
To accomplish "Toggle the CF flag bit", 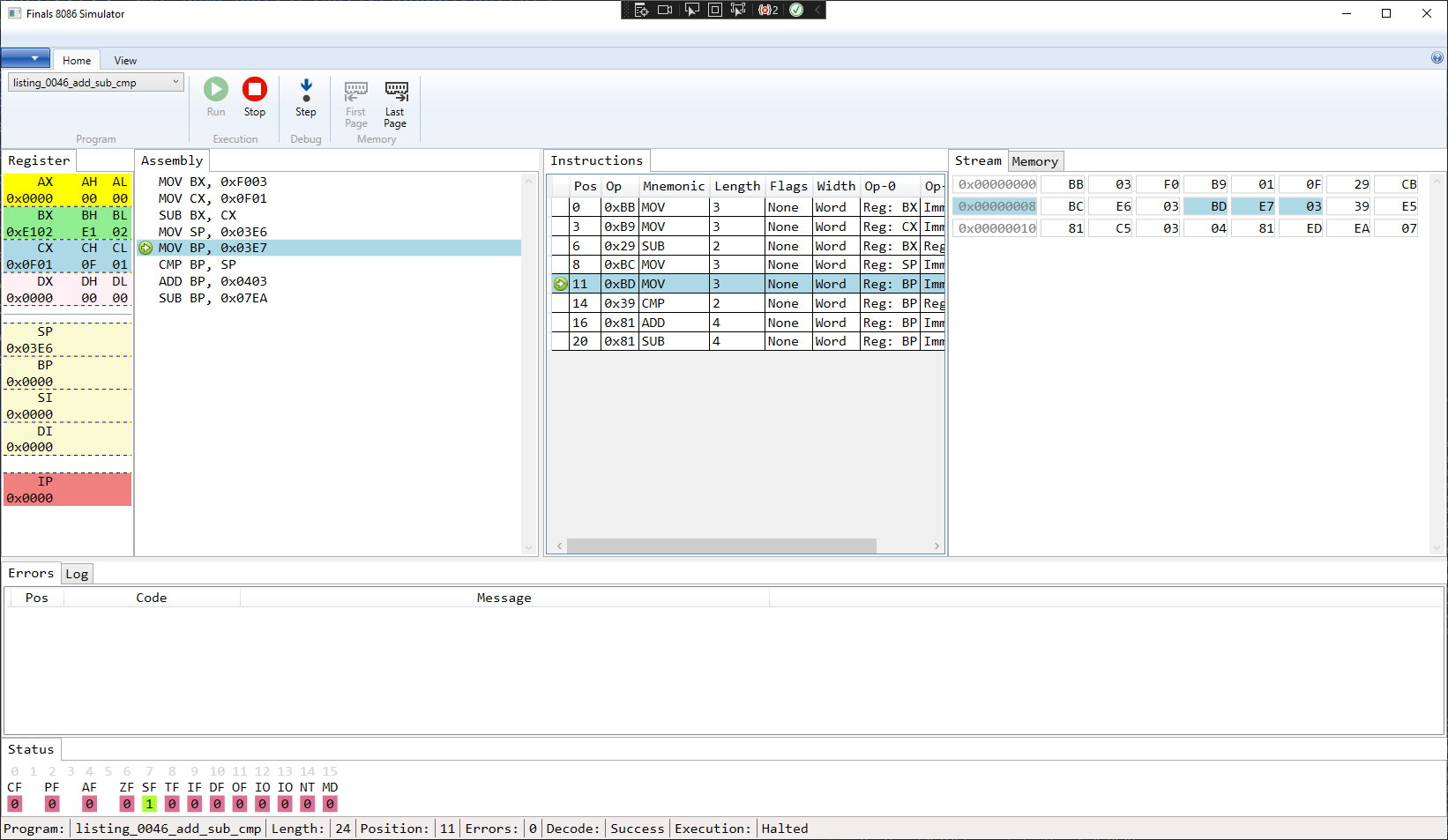I will [14, 804].
